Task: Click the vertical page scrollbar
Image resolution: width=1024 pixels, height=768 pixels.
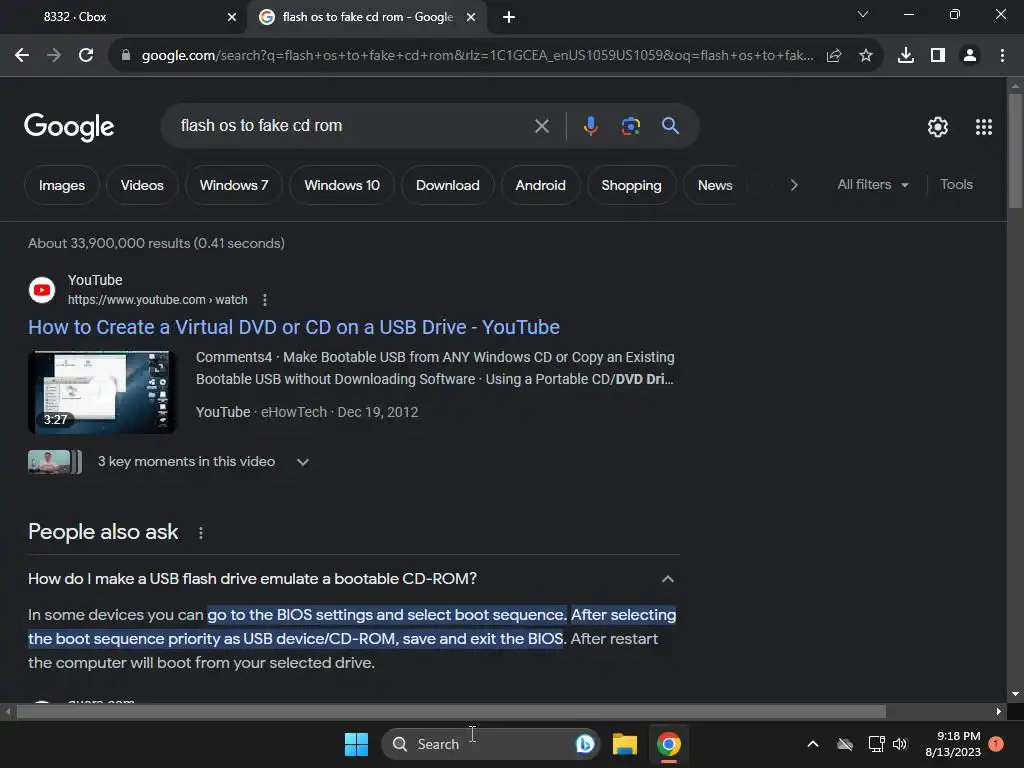Action: tap(1015, 152)
